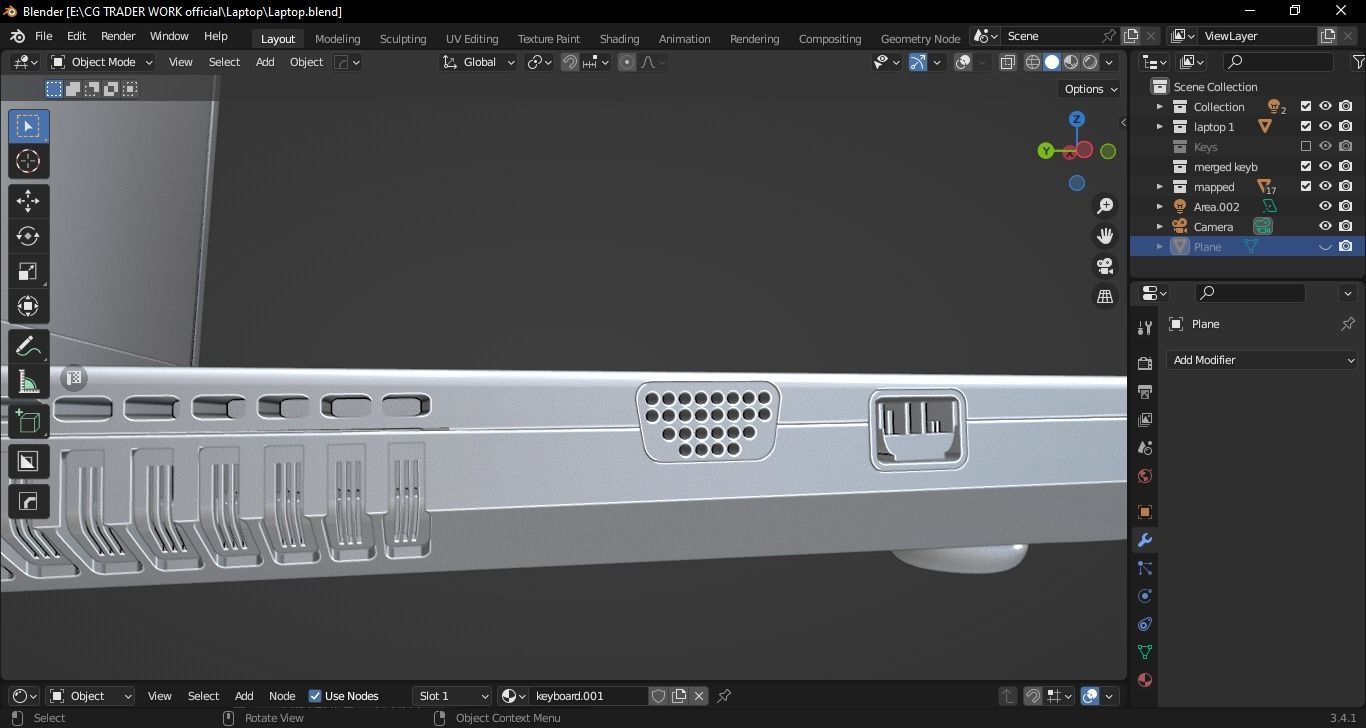Image resolution: width=1366 pixels, height=728 pixels.
Task: Open the Scene properties tab
Action: [1145, 448]
